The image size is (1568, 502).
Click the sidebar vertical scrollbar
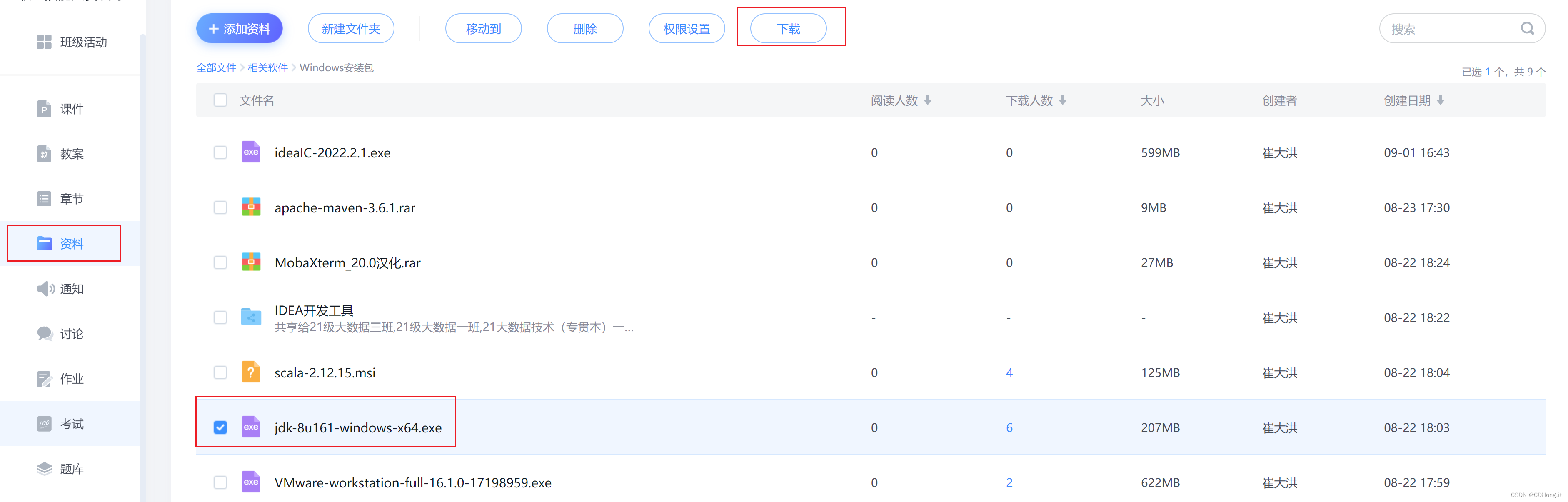[x=143, y=268]
